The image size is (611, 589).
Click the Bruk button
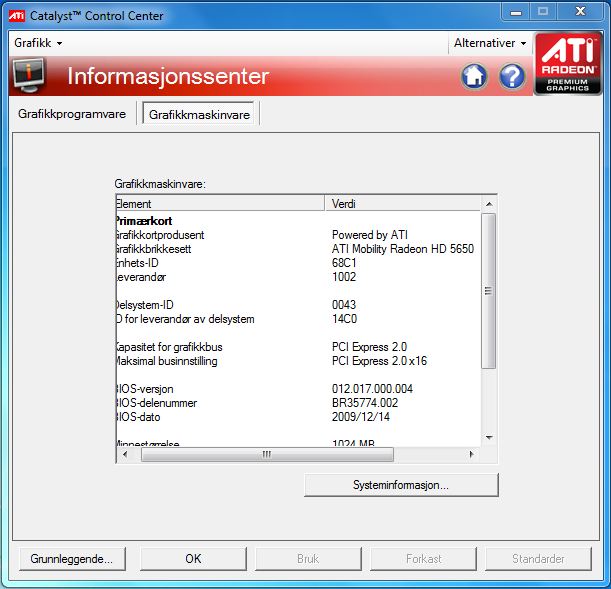pyautogui.click(x=308, y=559)
